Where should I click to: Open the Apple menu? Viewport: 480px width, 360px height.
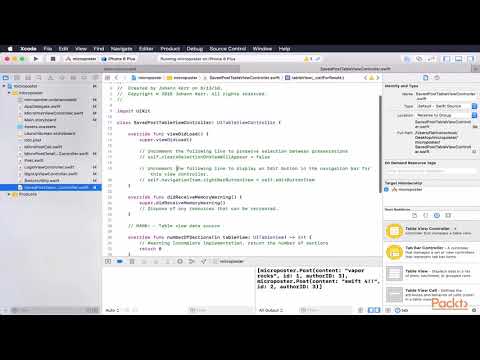tap(10, 49)
